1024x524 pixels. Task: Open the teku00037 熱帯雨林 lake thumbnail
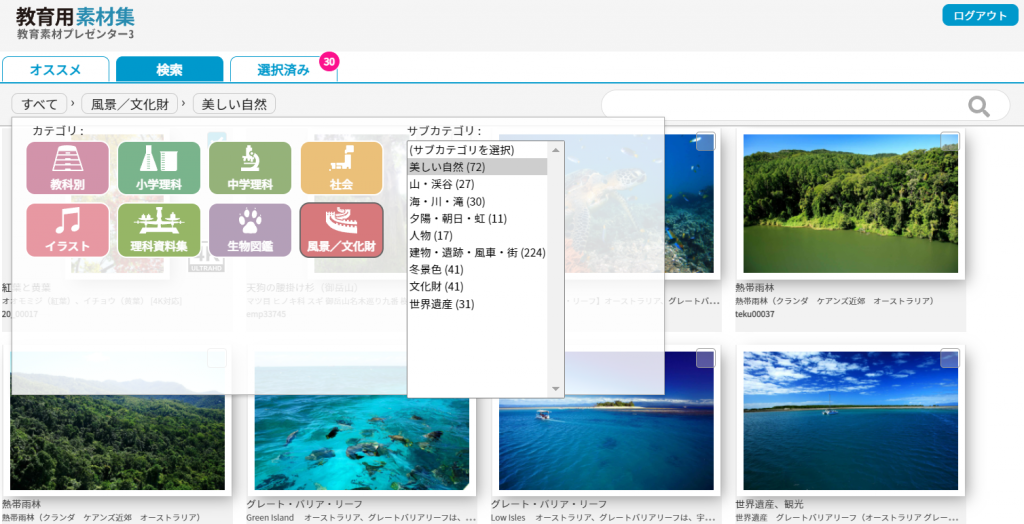[850, 203]
